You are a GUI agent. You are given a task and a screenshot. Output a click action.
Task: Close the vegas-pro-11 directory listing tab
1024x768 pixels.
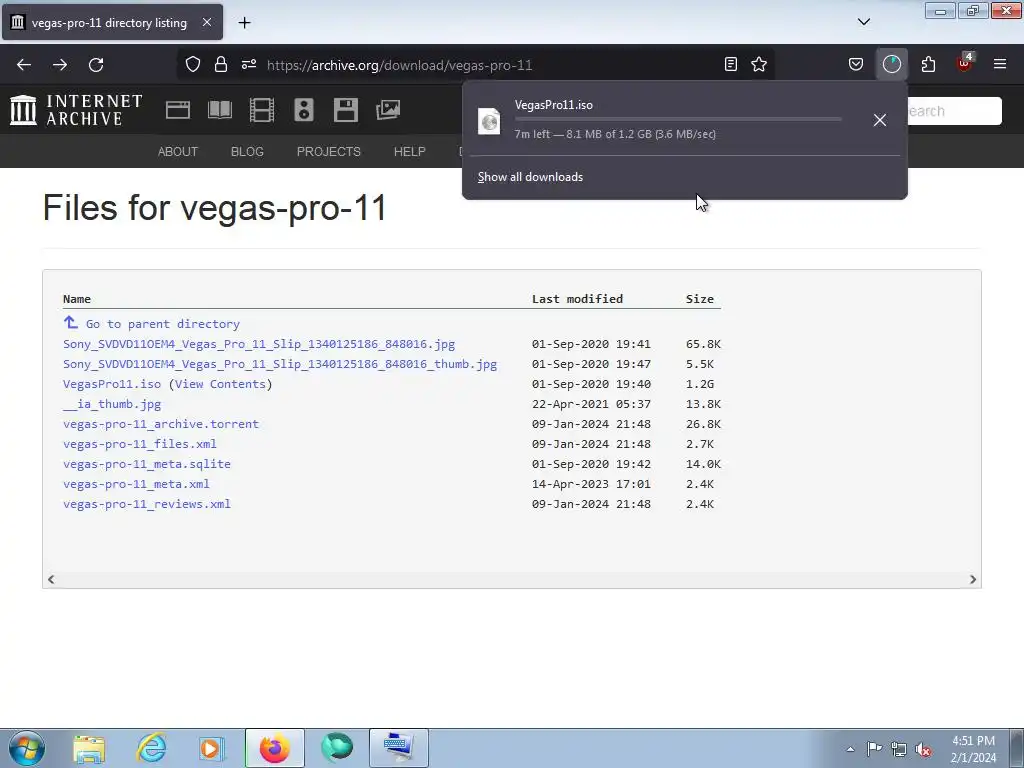click(206, 22)
